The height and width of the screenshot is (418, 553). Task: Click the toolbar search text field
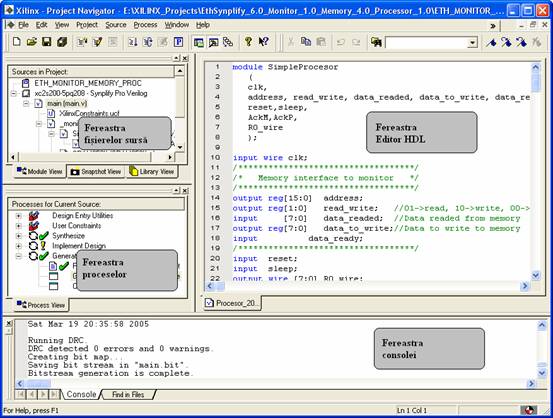[x=426, y=43]
